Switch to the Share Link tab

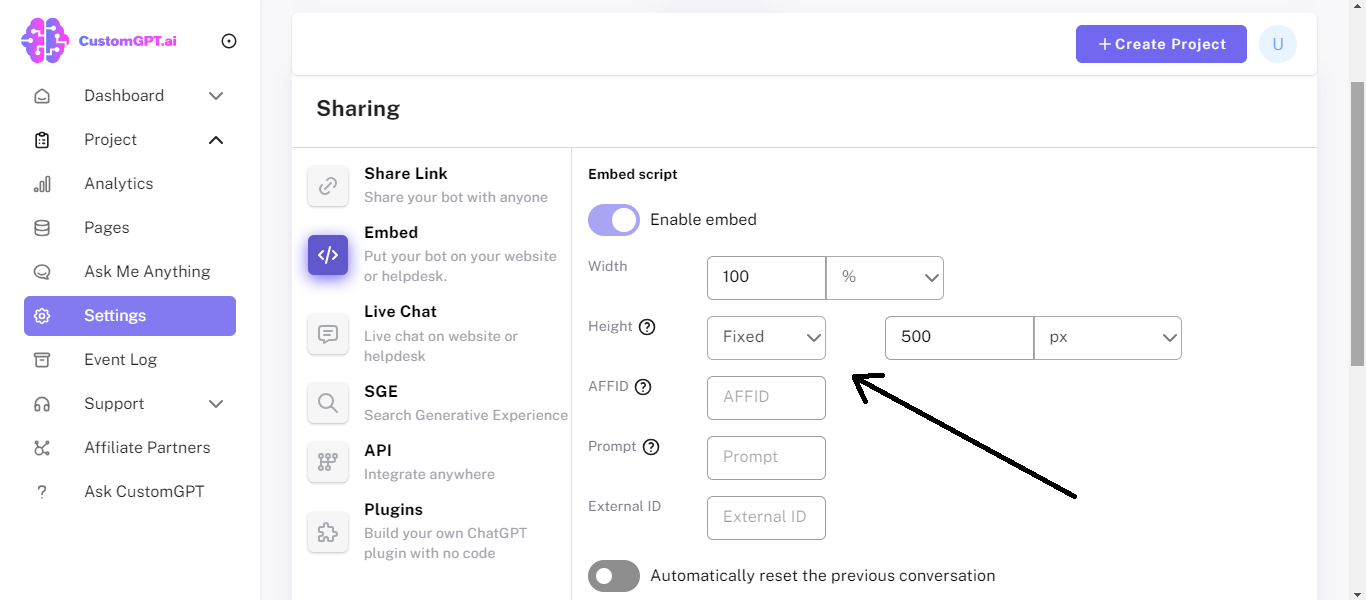click(x=405, y=173)
